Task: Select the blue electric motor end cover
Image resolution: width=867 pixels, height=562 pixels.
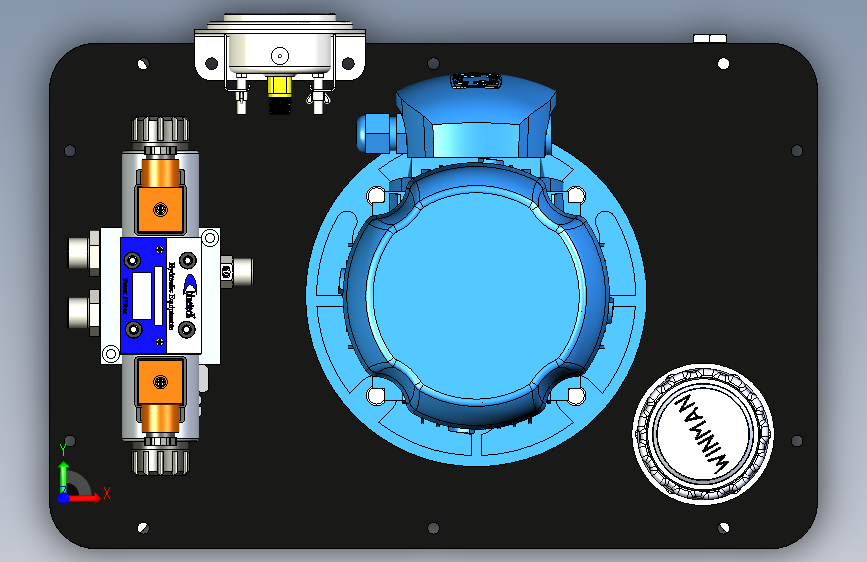Action: pyautogui.click(x=477, y=296)
